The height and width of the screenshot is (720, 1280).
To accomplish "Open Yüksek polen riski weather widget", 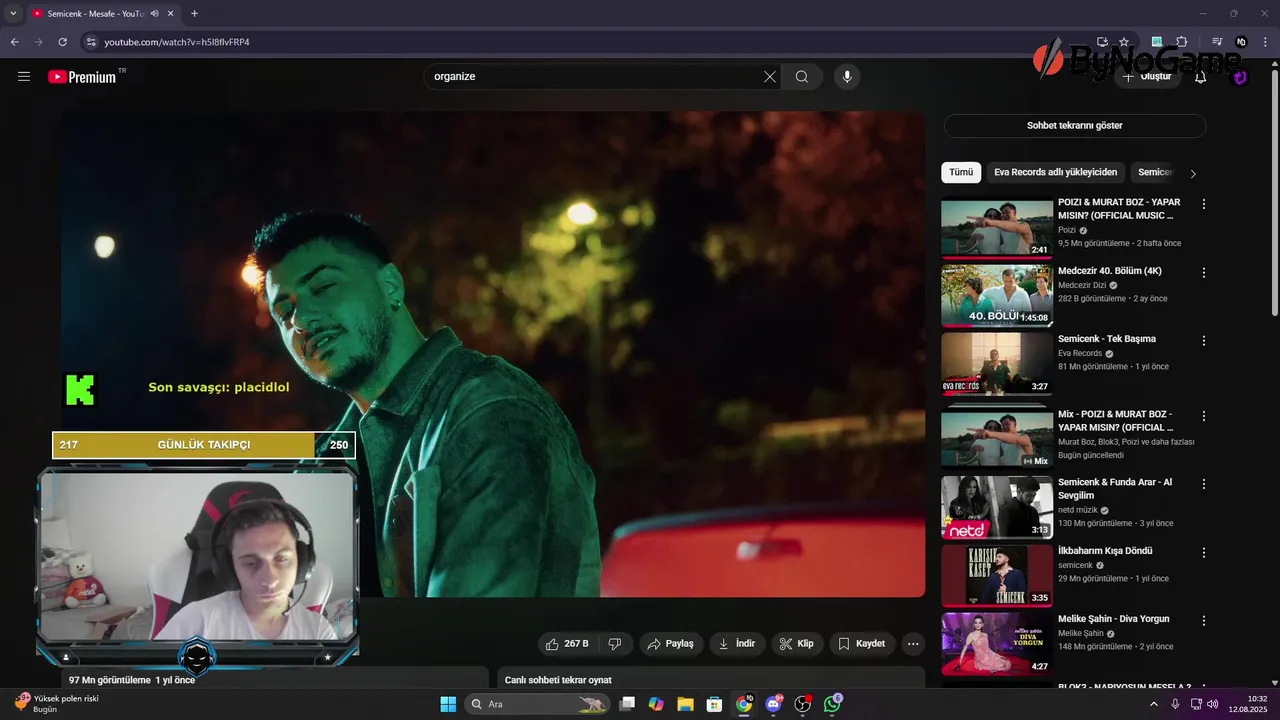I will [55, 704].
